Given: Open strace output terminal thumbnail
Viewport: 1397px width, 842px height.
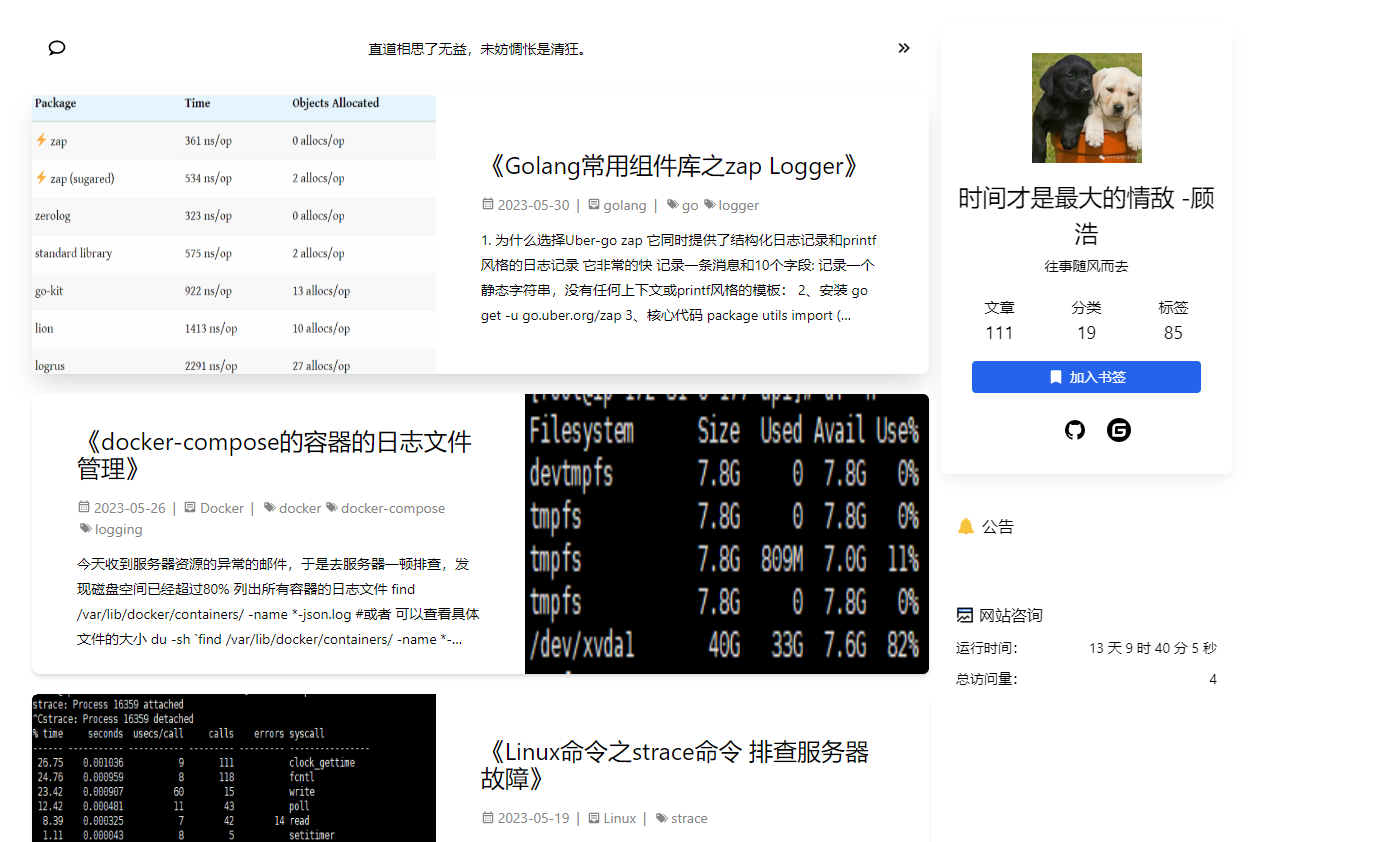Looking at the screenshot, I should coord(234,768).
